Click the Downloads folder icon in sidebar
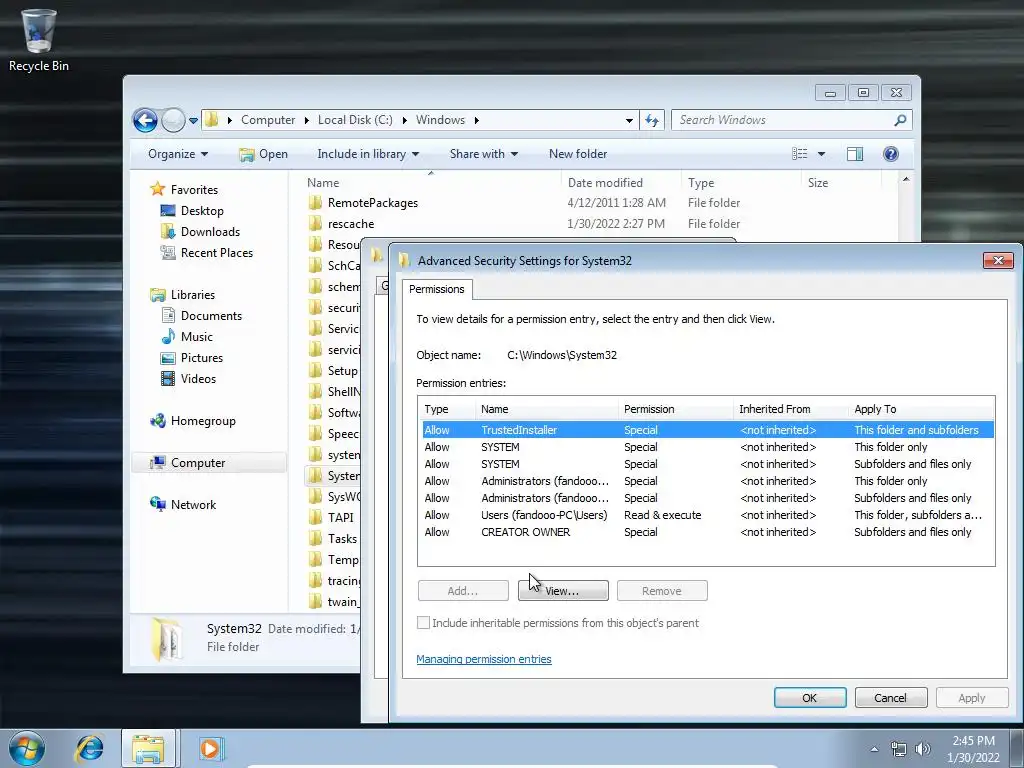Viewport: 1024px width, 768px height. pyautogui.click(x=168, y=232)
